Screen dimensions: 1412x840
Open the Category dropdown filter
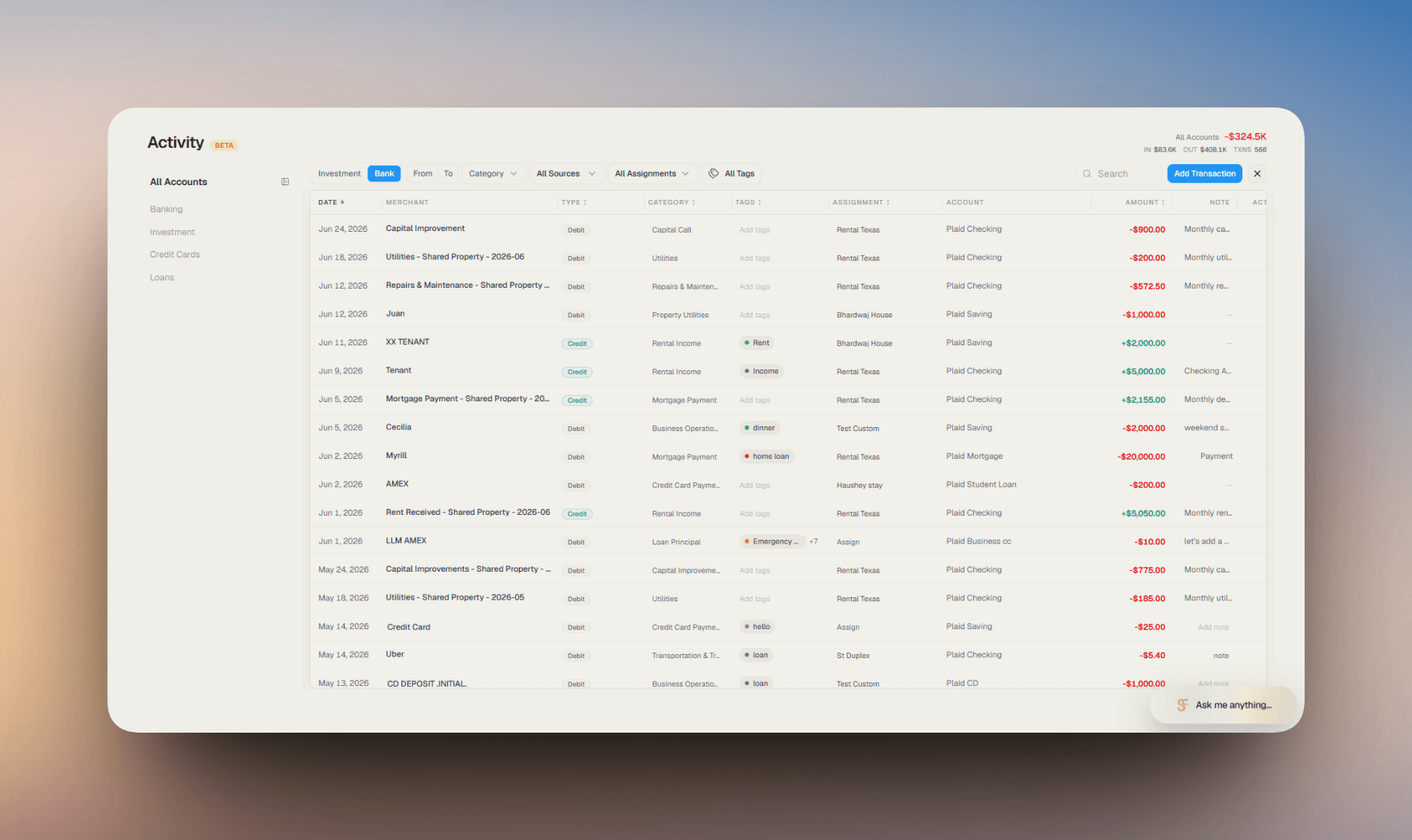coord(493,173)
